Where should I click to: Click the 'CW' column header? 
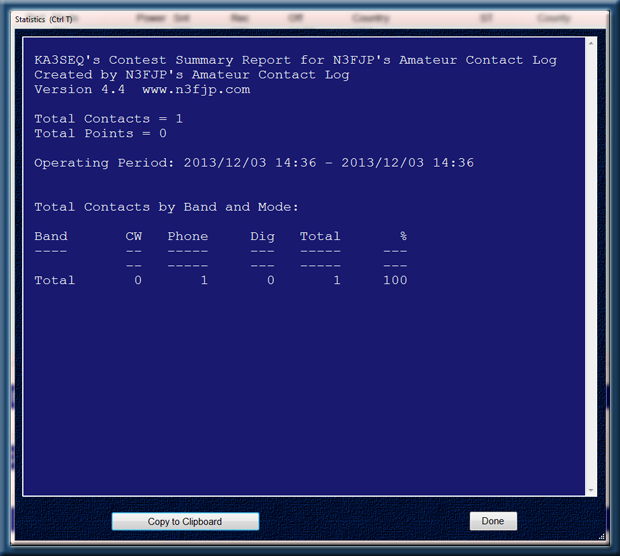(134, 236)
